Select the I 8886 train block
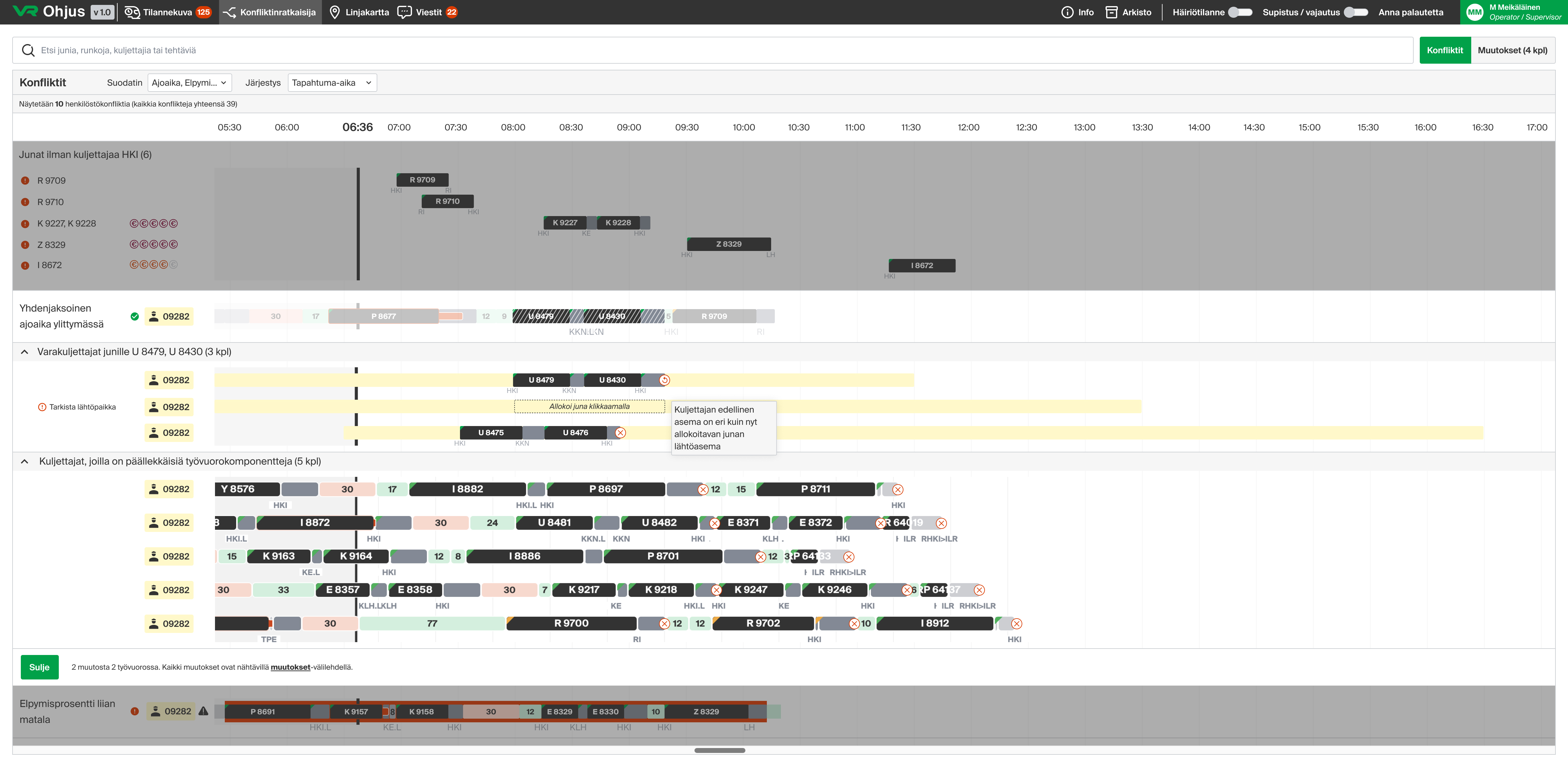 [x=524, y=556]
